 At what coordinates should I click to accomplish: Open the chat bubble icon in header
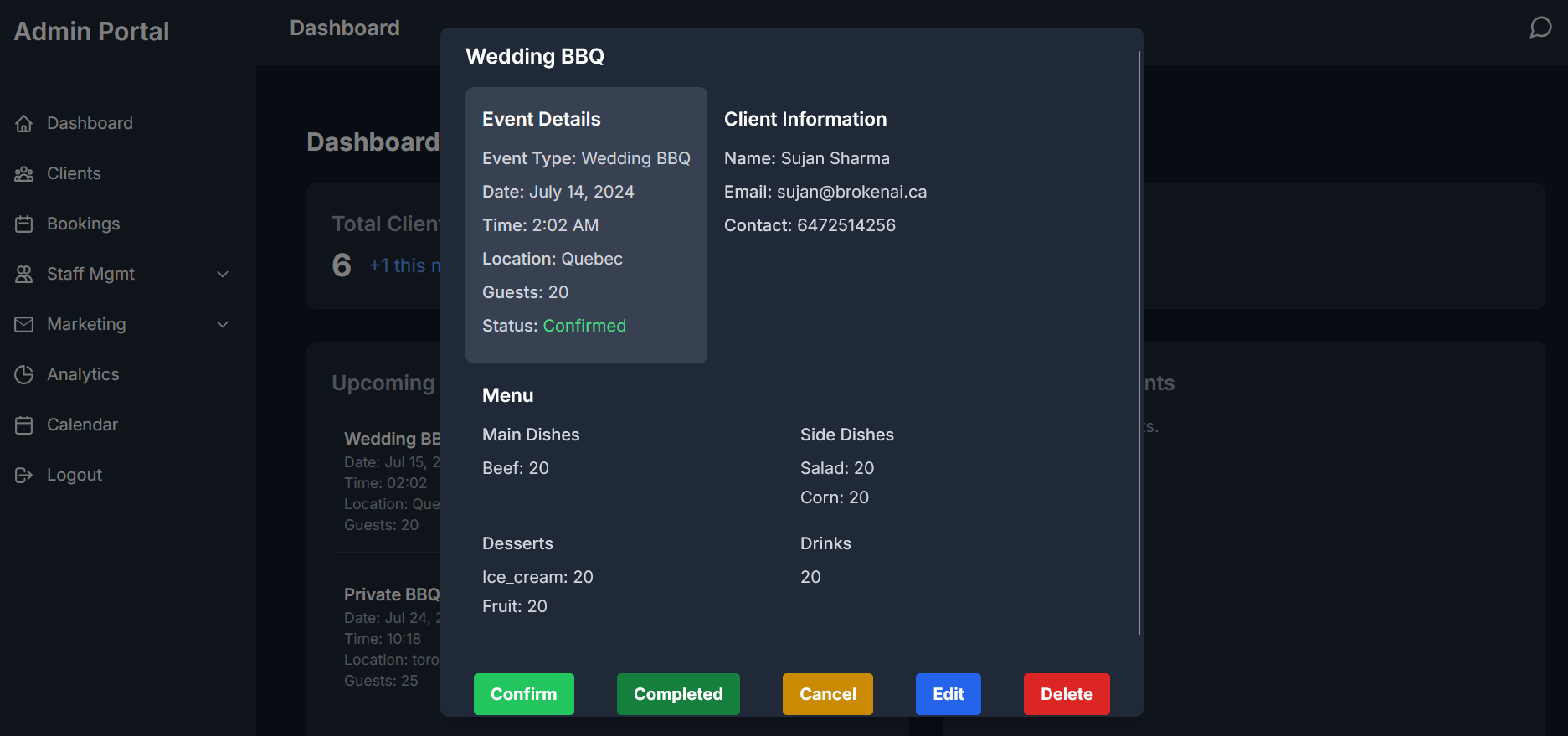(1540, 28)
